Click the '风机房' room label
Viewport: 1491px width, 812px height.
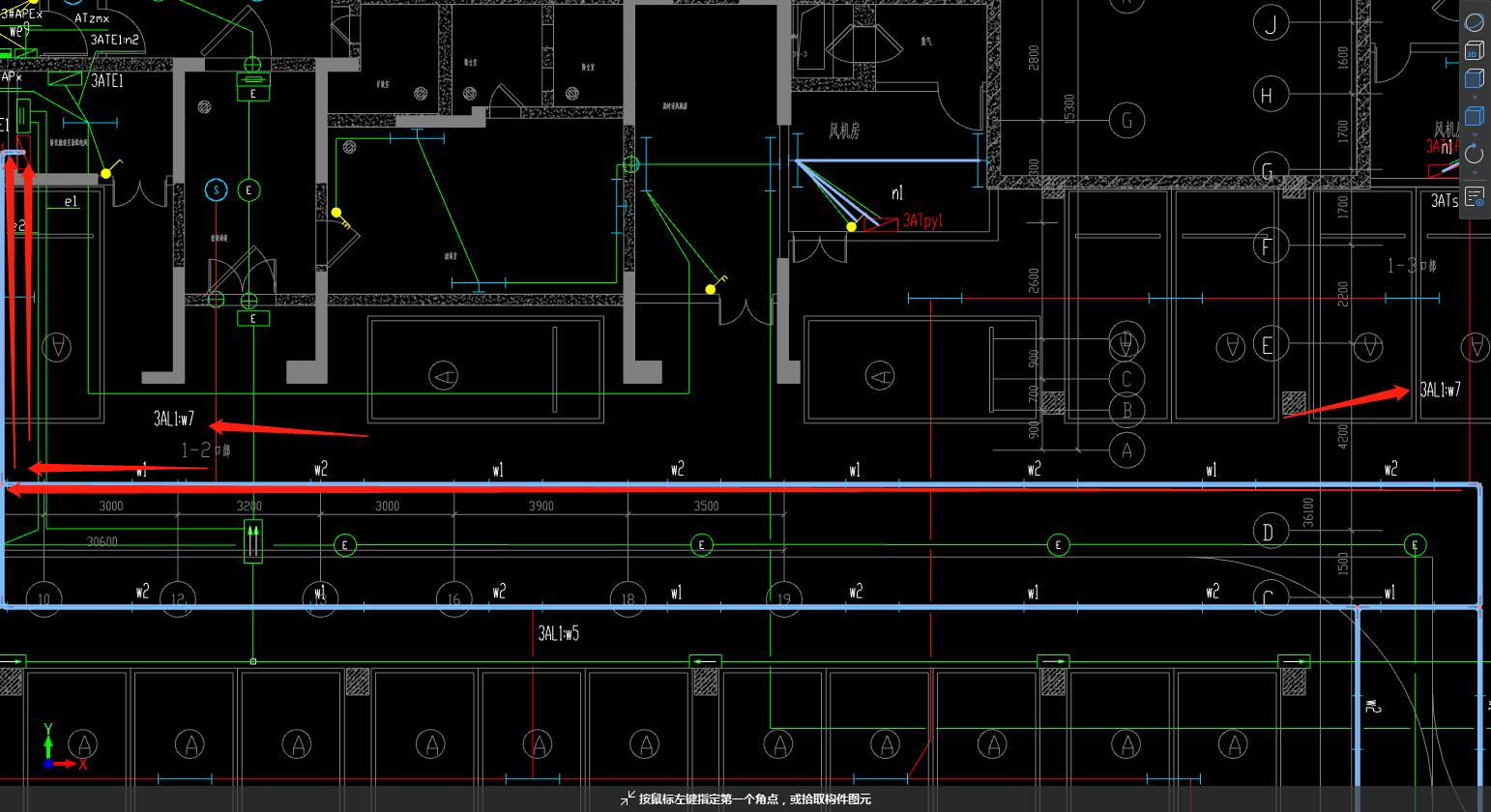pos(844,130)
